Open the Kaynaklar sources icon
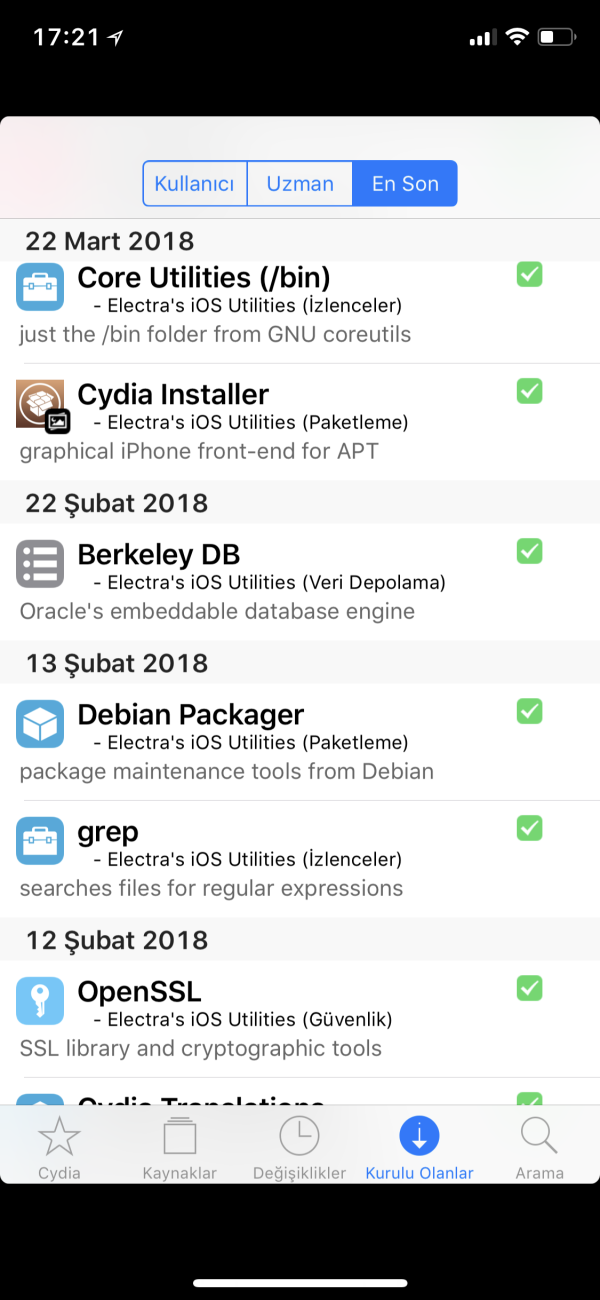The image size is (600, 1300). [x=180, y=1135]
